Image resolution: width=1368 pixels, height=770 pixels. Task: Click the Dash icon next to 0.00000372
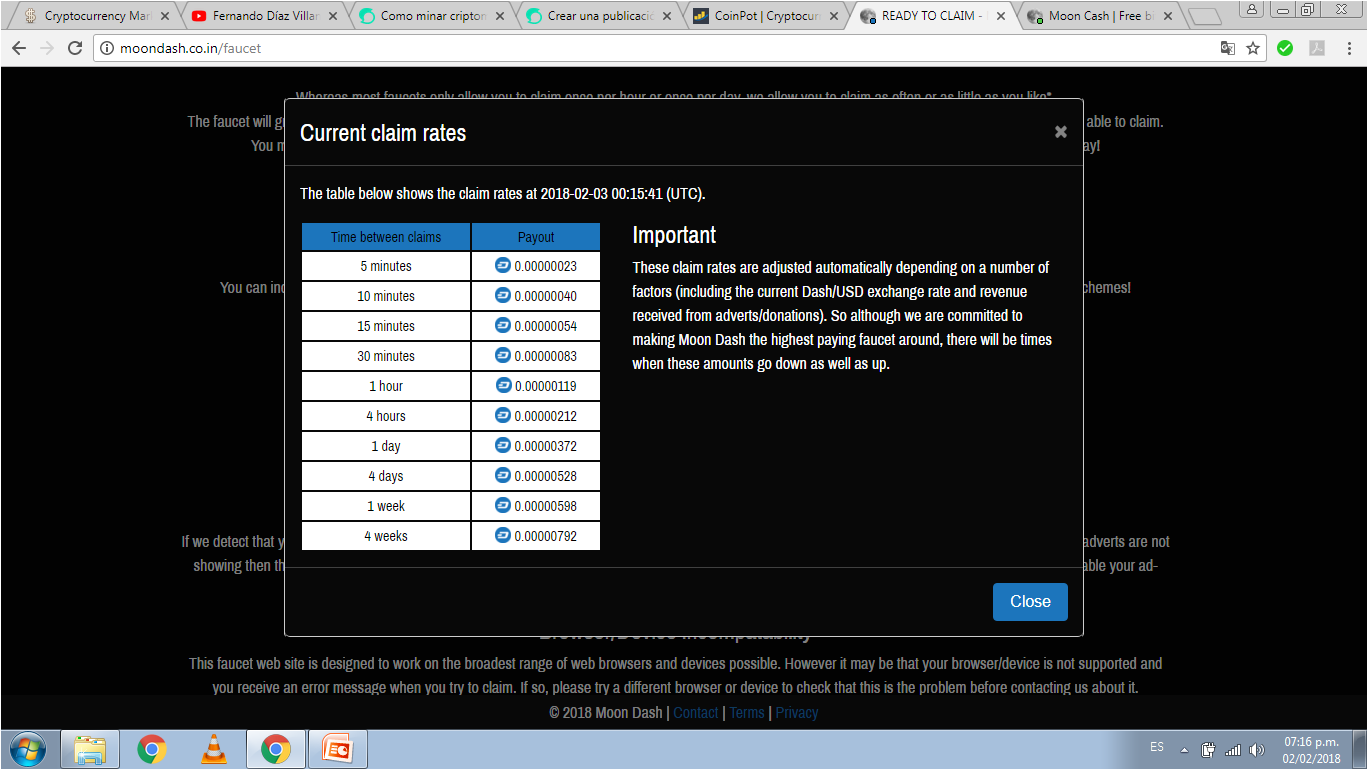click(503, 445)
